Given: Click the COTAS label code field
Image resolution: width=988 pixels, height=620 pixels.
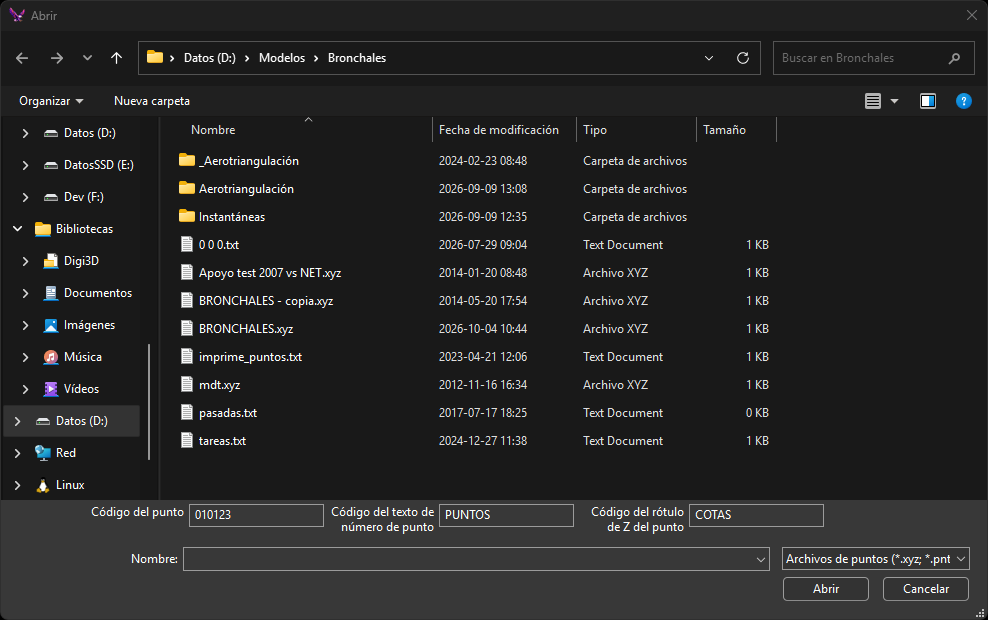Looking at the screenshot, I should pos(756,515).
